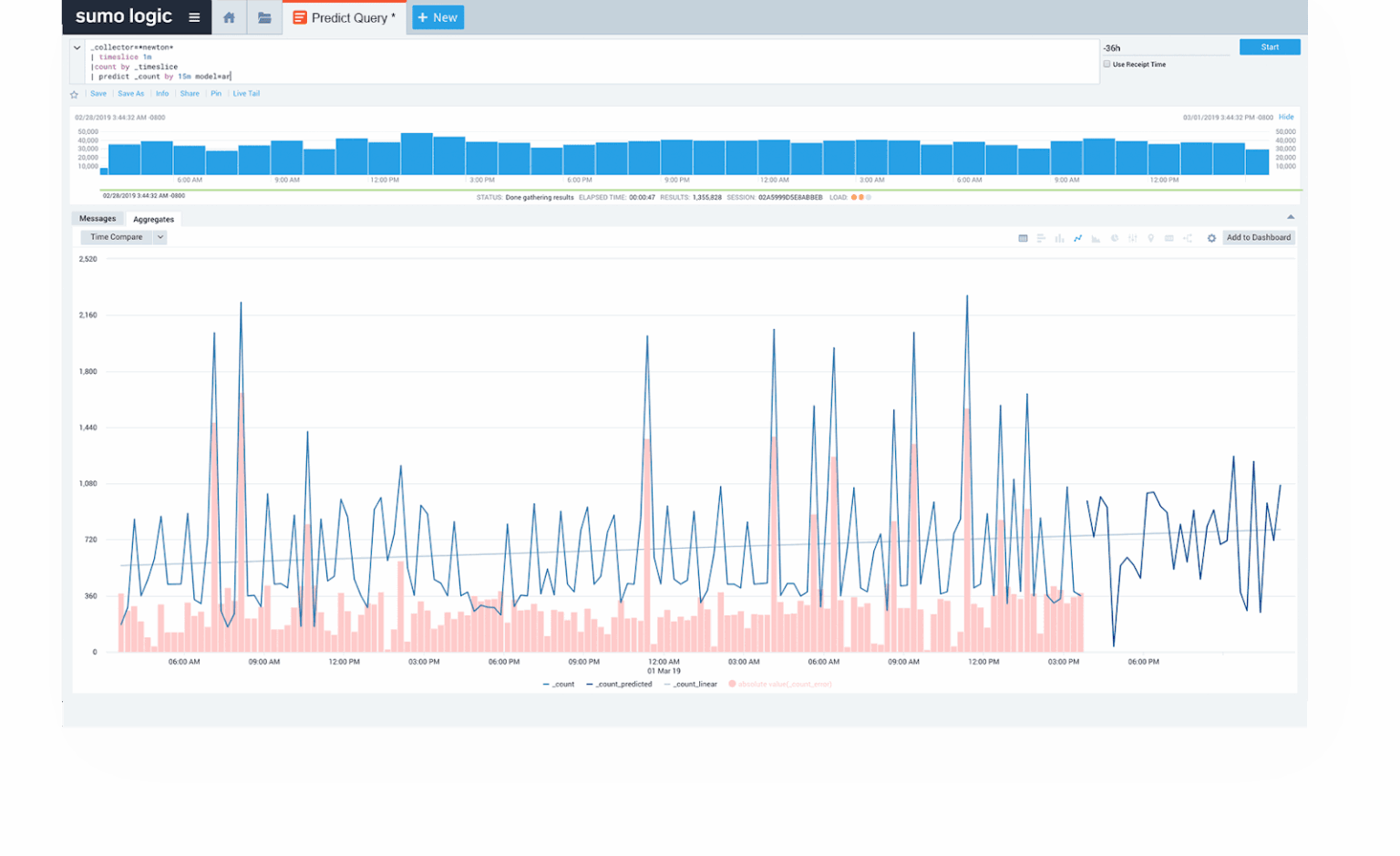Select the Sankey diagram chart icon
Screen dimensions: 1400x856
tap(1188, 238)
